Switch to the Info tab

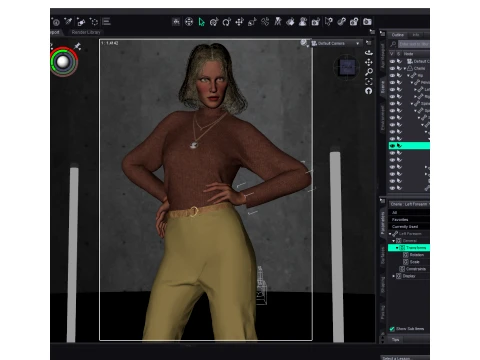click(416, 35)
